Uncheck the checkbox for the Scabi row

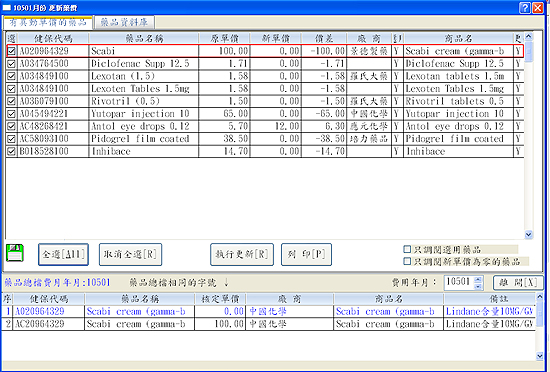(x=11, y=51)
